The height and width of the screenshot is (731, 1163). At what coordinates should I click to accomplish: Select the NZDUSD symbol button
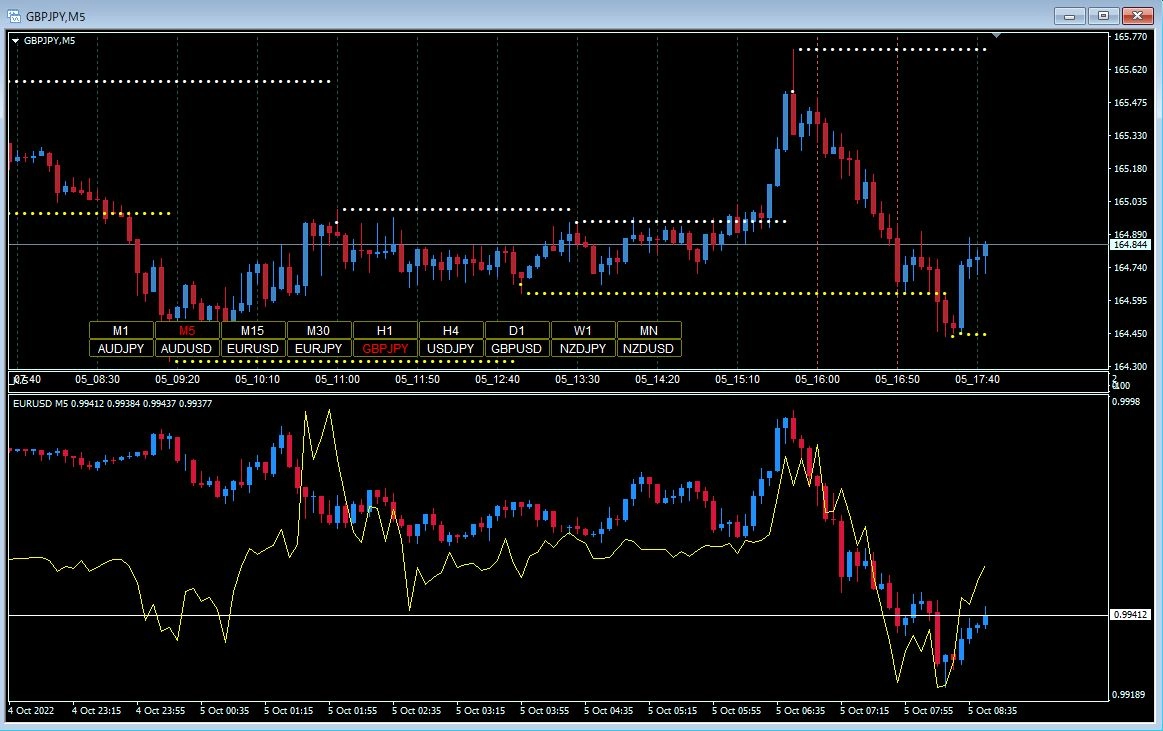point(649,349)
